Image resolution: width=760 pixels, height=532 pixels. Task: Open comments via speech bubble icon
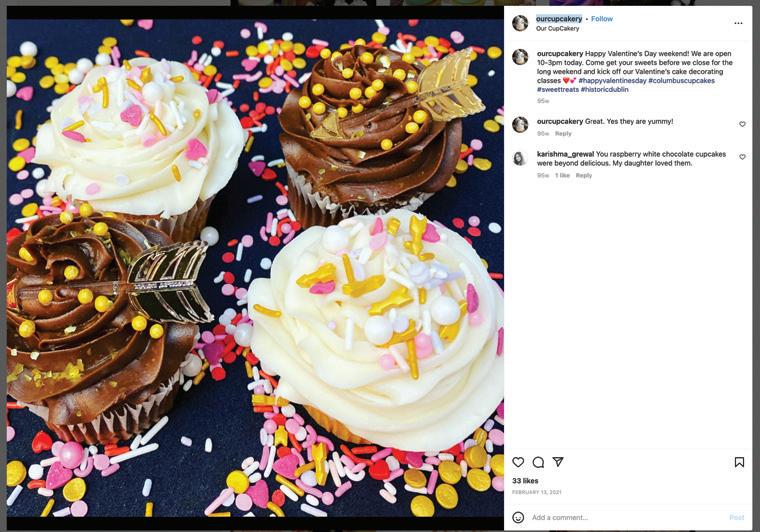[538, 462]
